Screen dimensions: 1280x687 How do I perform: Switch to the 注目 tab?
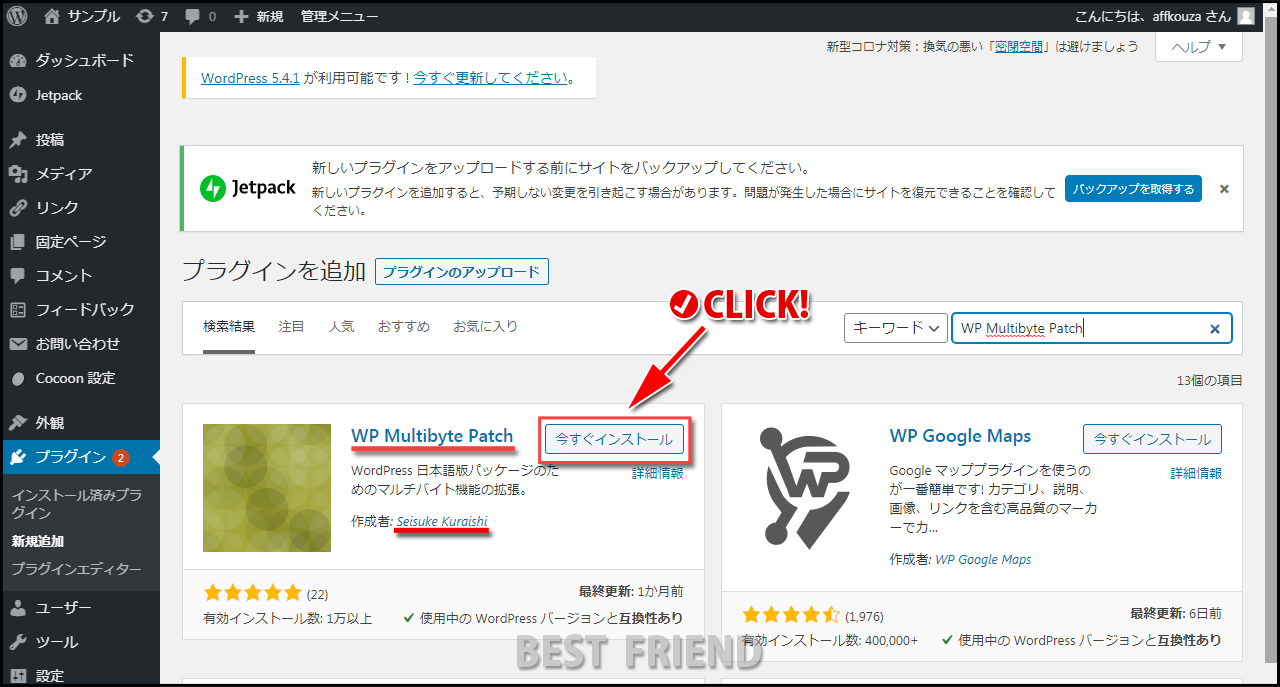pyautogui.click(x=291, y=327)
